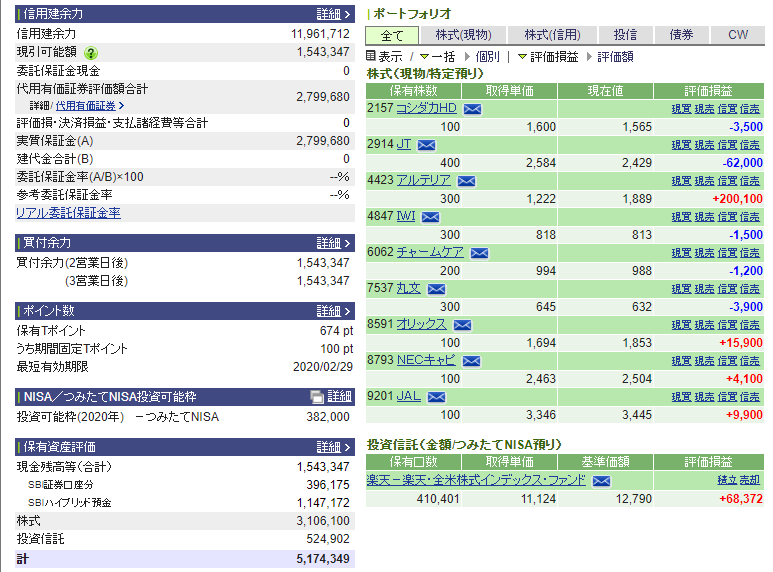The width and height of the screenshot is (773, 572).
Task: Open 楽天・全米株式インデックス・ファンド fund link
Action: coord(476,480)
